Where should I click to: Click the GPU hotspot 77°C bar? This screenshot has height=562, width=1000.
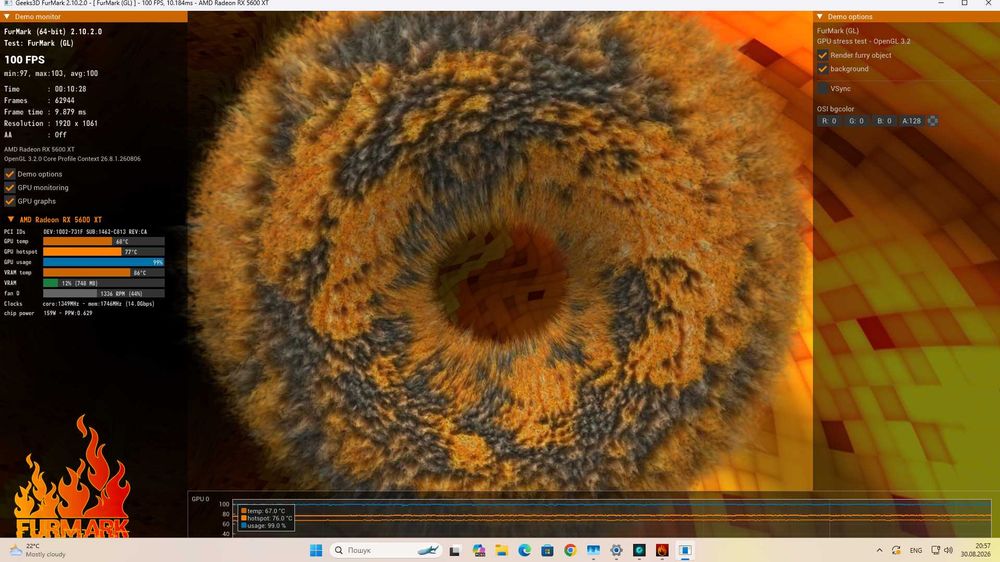click(103, 251)
